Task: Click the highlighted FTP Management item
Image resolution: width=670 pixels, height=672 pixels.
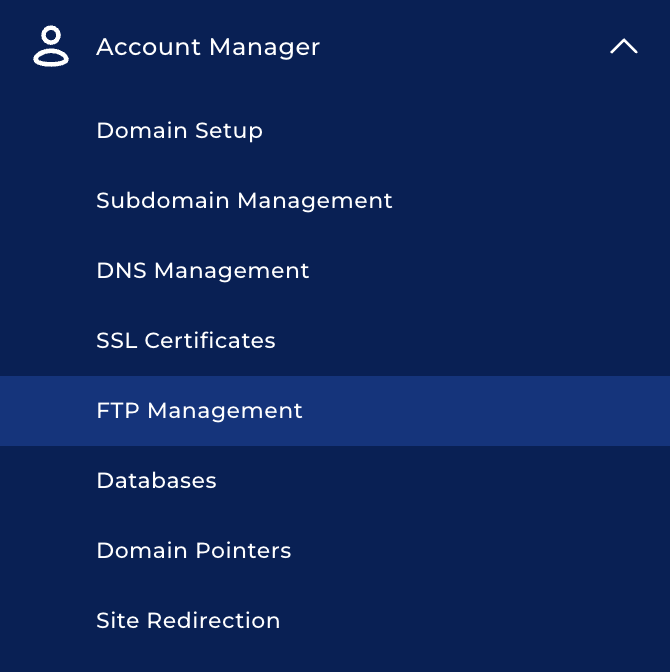Action: [199, 411]
